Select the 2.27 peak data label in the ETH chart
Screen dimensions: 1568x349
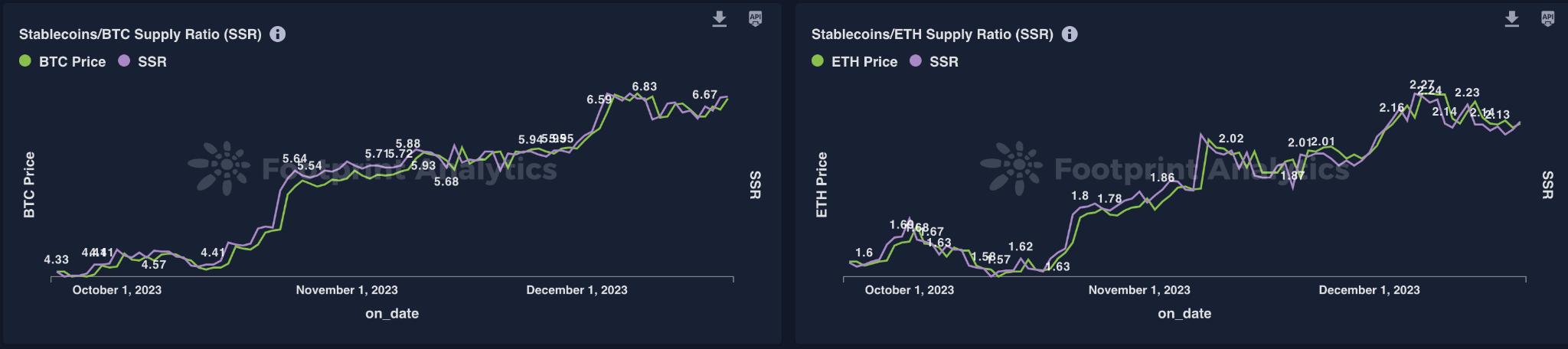point(1422,85)
